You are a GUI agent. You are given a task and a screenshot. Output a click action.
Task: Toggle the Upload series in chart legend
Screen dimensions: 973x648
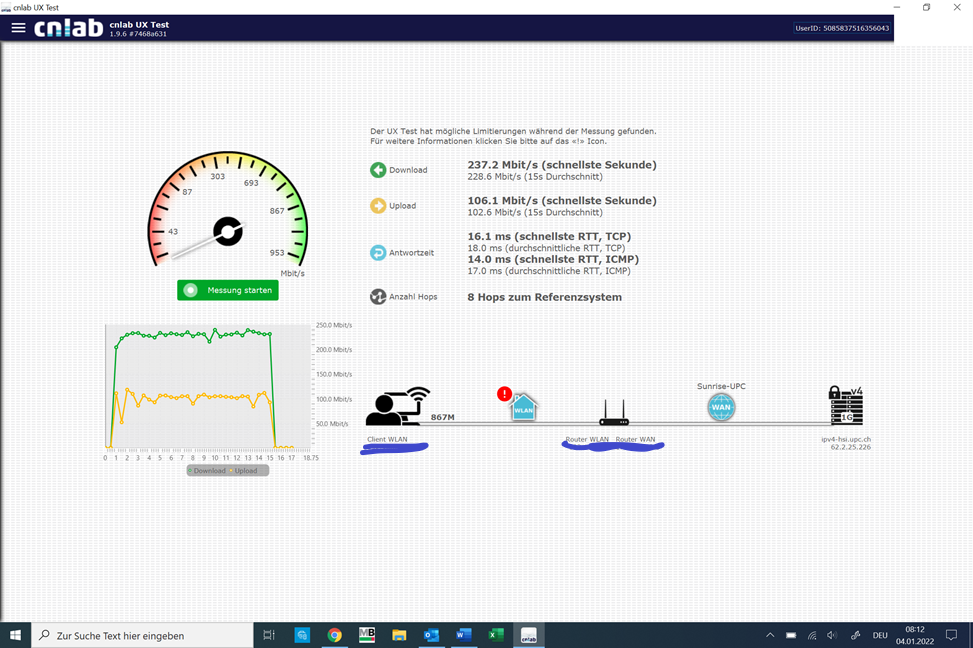coord(245,471)
